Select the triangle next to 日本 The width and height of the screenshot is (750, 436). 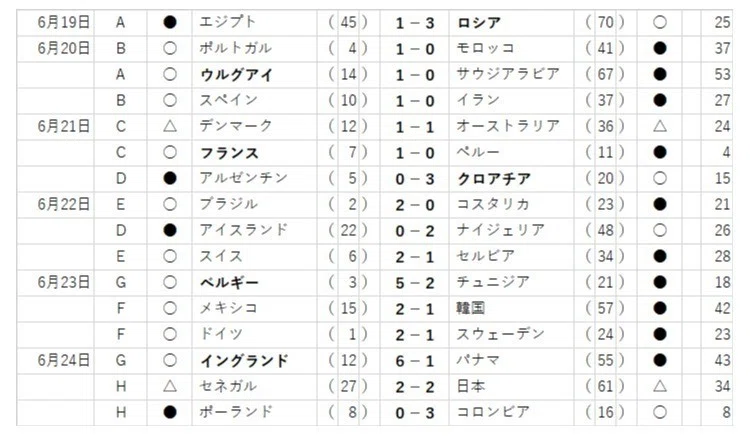tap(660, 386)
